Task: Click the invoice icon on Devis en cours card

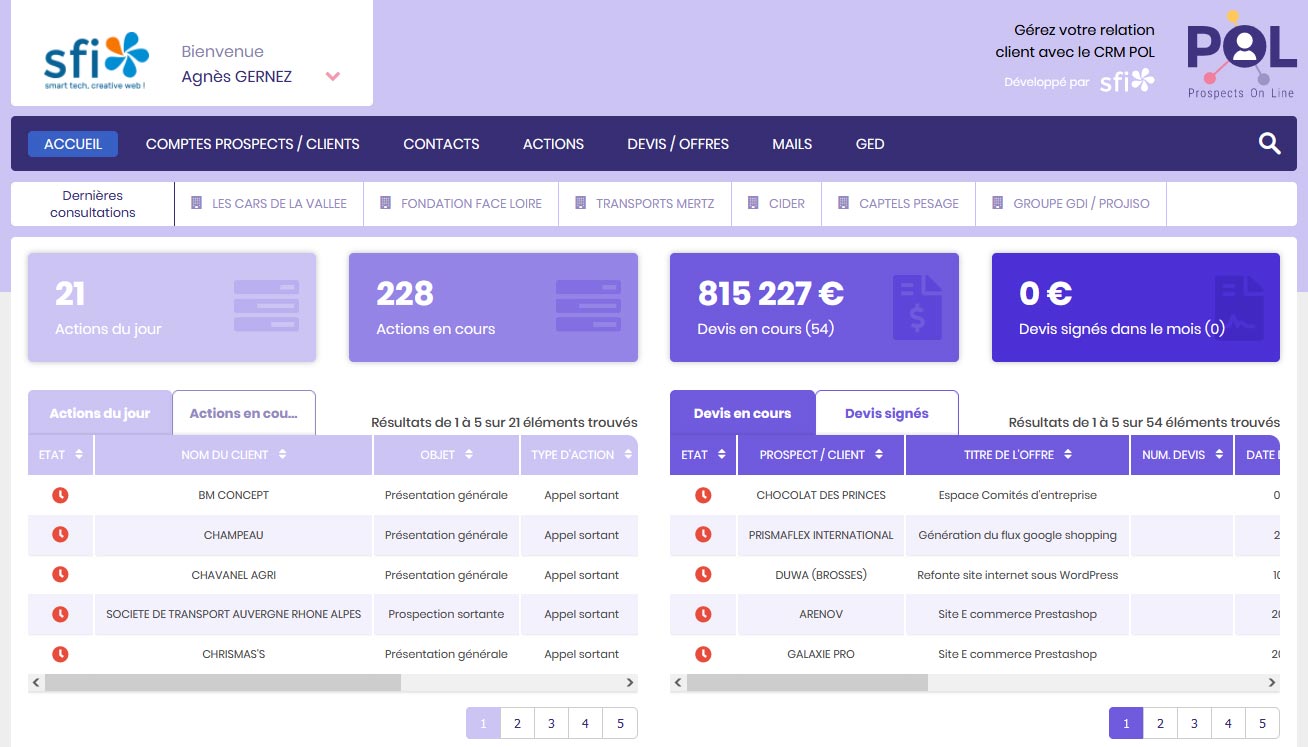Action: click(x=917, y=307)
